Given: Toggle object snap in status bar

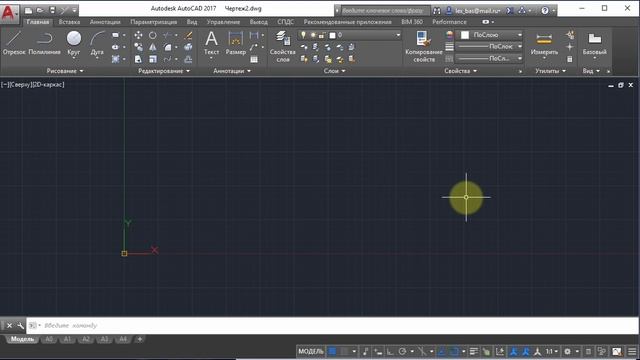Looking at the screenshot, I should point(454,351).
